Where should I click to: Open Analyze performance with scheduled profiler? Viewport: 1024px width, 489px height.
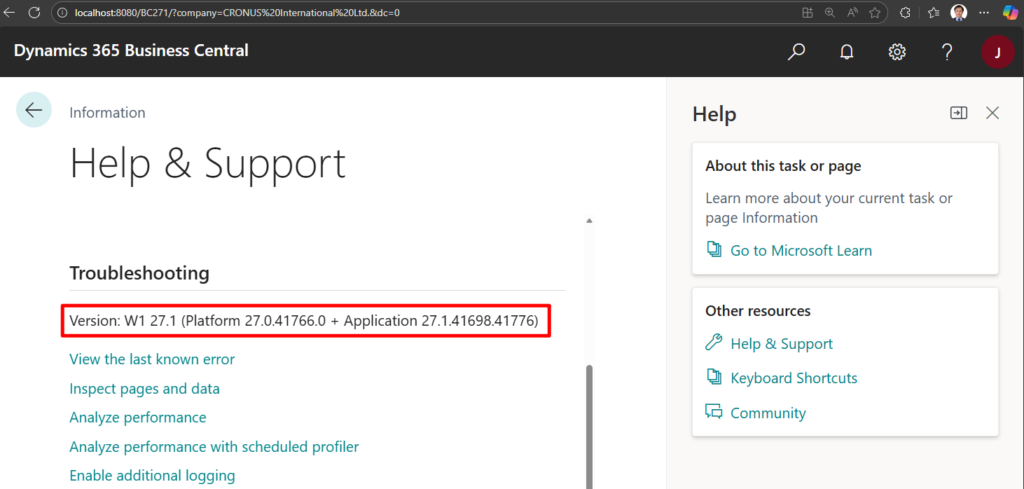(213, 446)
